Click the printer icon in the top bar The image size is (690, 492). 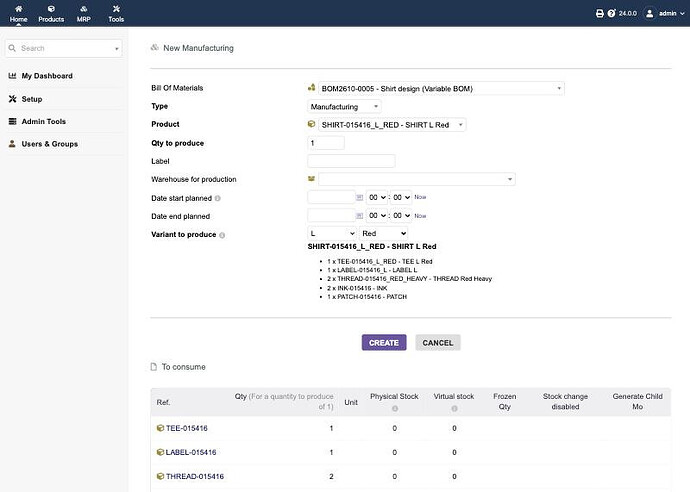coord(599,13)
